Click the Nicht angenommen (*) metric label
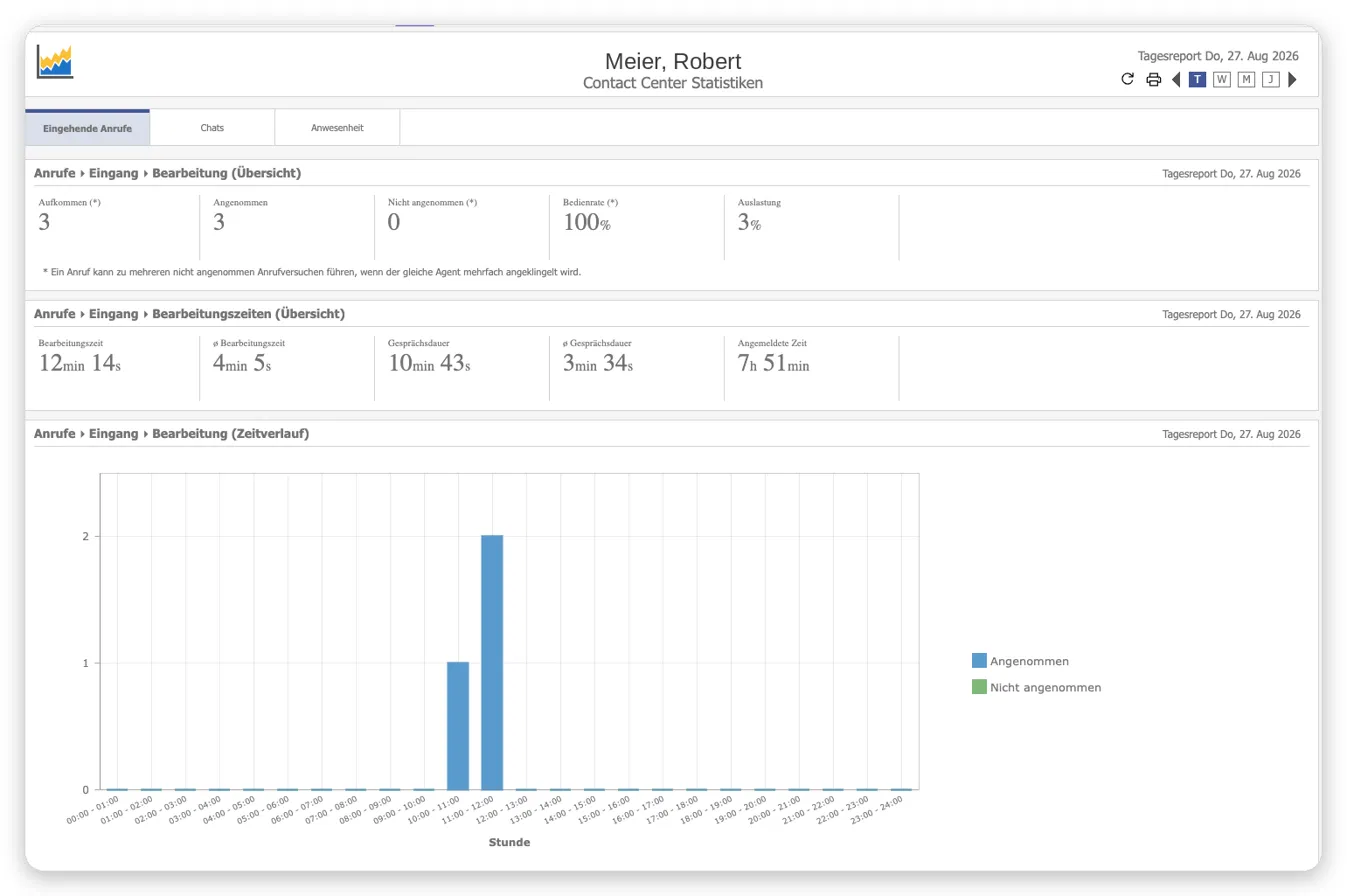The width and height of the screenshot is (1347, 896). [432, 202]
